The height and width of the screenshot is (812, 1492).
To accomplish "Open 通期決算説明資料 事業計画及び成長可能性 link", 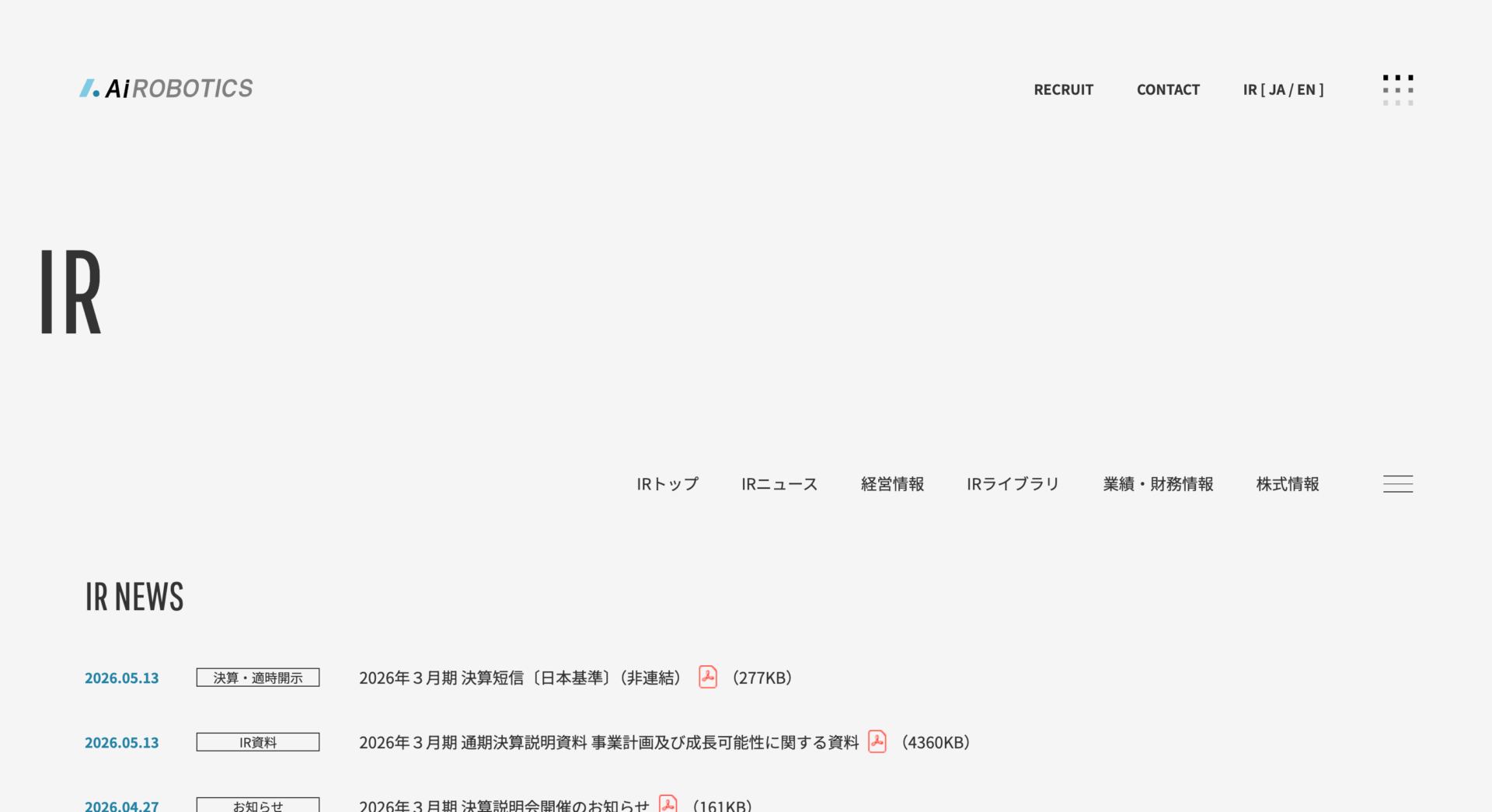I will click(609, 742).
